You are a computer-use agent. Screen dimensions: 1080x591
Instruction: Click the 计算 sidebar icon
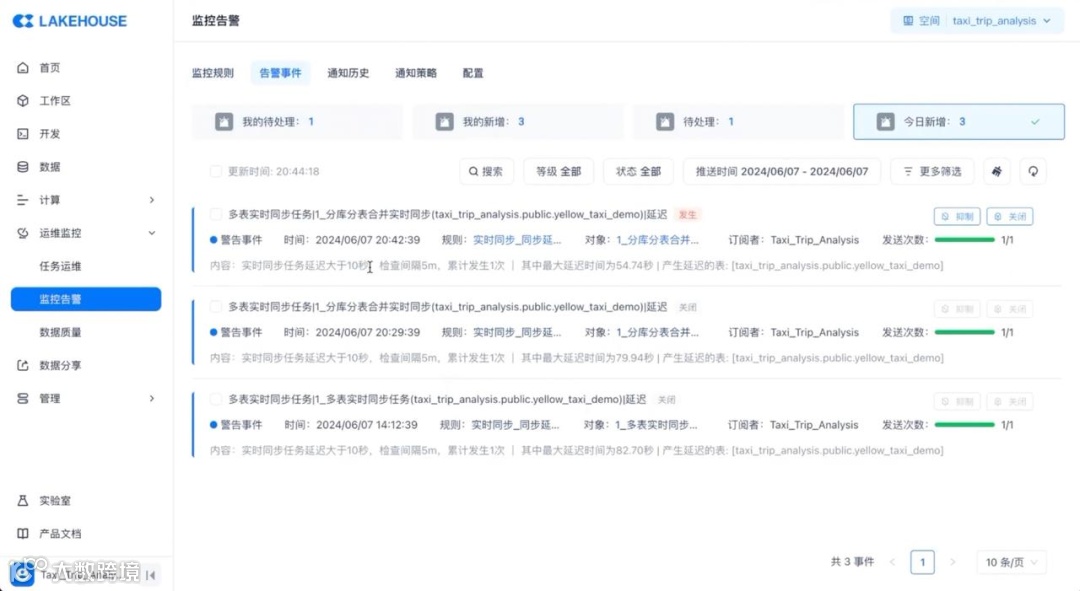click(x=23, y=200)
